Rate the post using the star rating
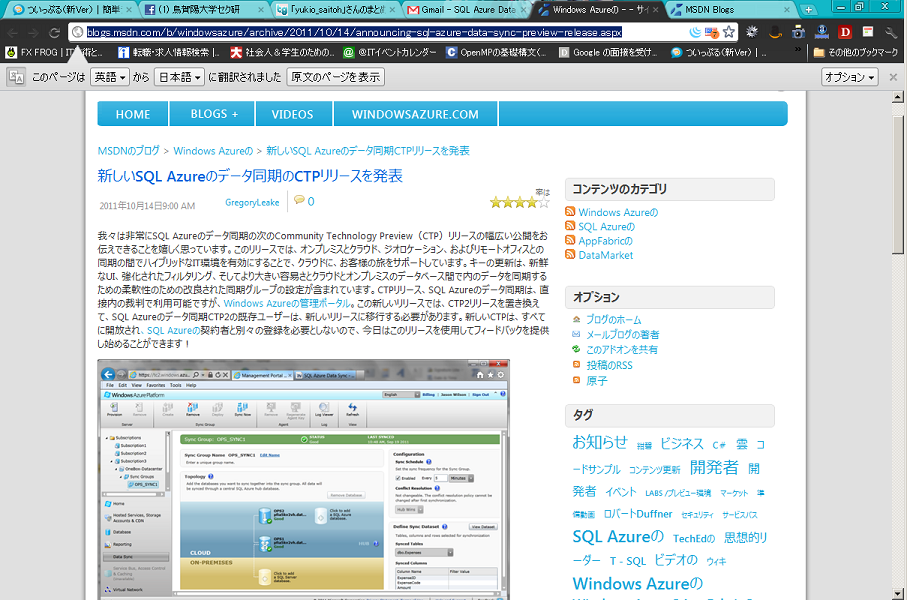Image resolution: width=907 pixels, height=600 pixels. 519,202
